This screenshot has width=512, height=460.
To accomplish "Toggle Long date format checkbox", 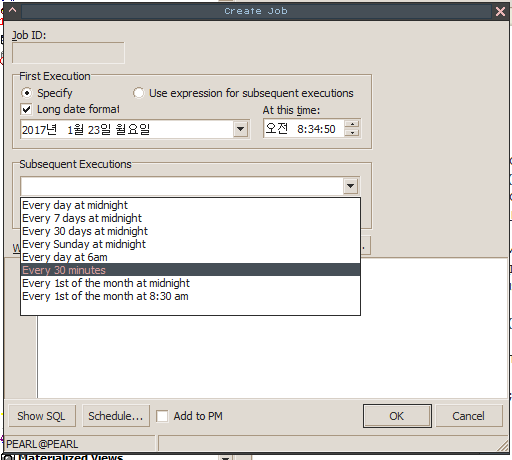I will (x=27, y=109).
